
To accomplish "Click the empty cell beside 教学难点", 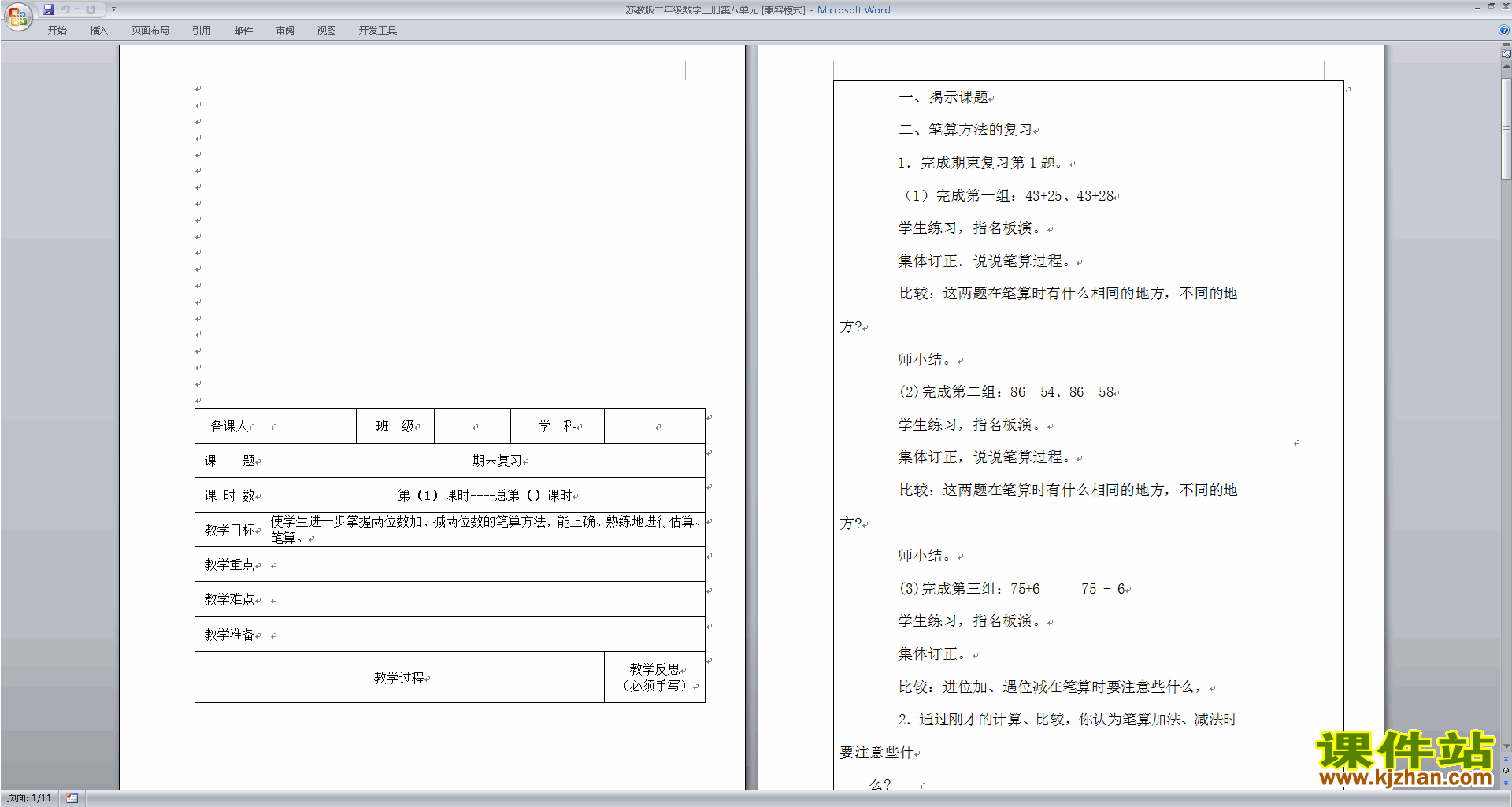I will click(485, 599).
